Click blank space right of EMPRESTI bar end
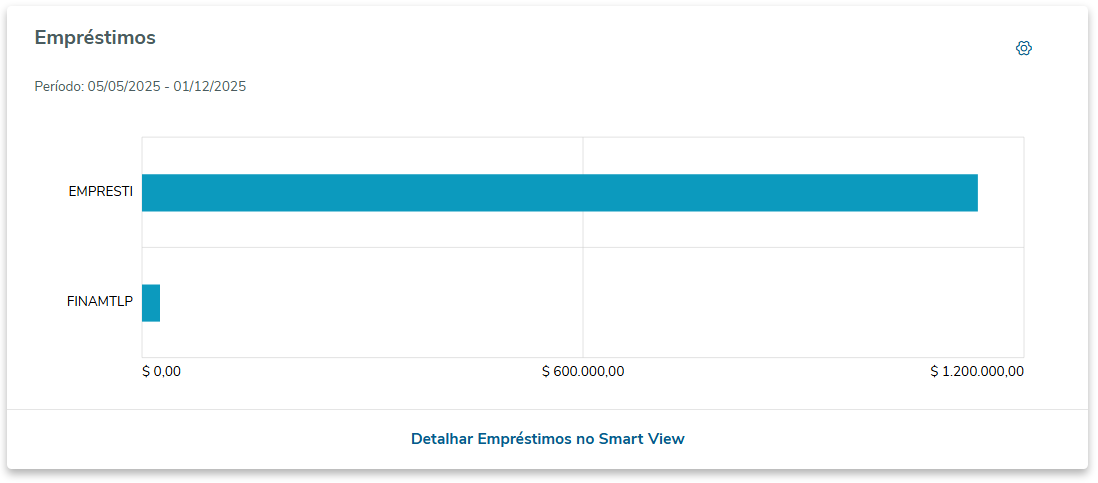This screenshot has width=1098, height=483. [1001, 193]
